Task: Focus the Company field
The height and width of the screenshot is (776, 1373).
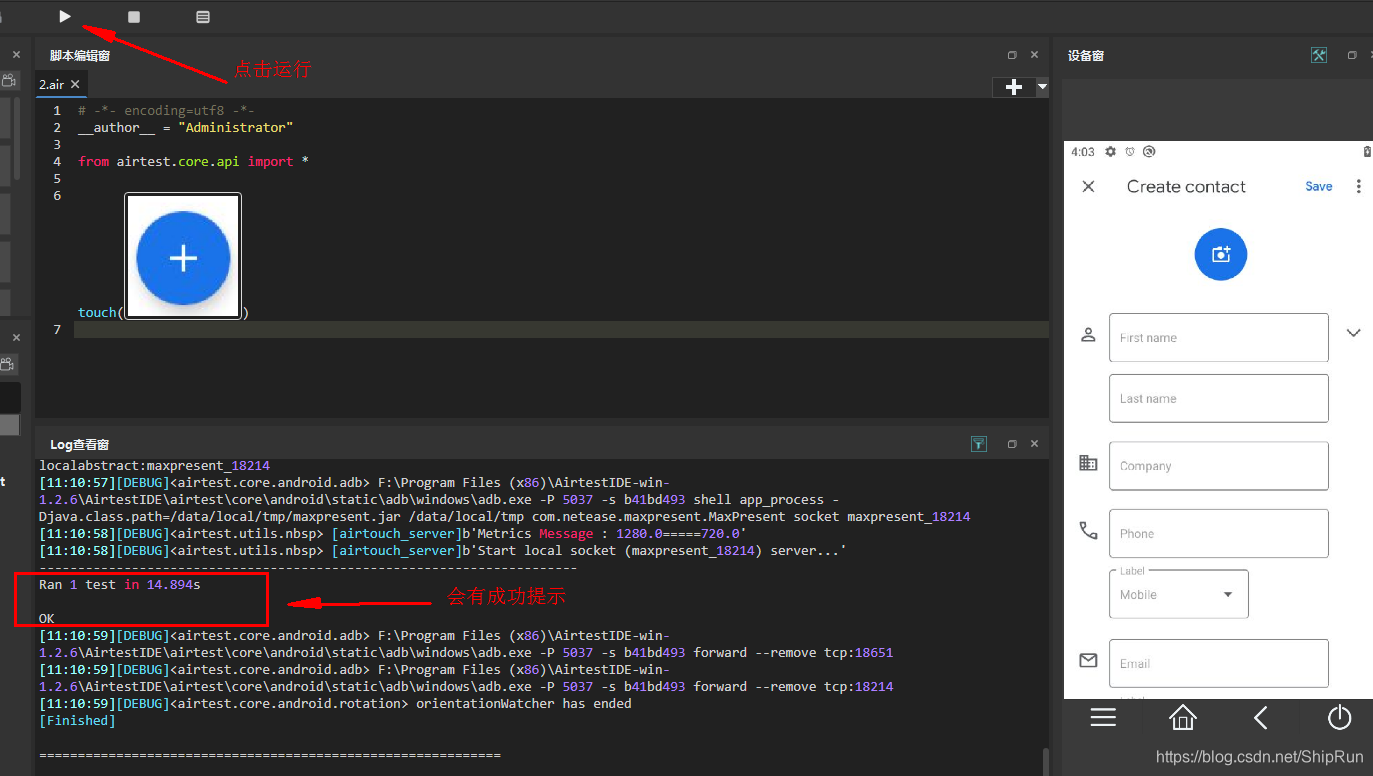Action: coord(1219,466)
